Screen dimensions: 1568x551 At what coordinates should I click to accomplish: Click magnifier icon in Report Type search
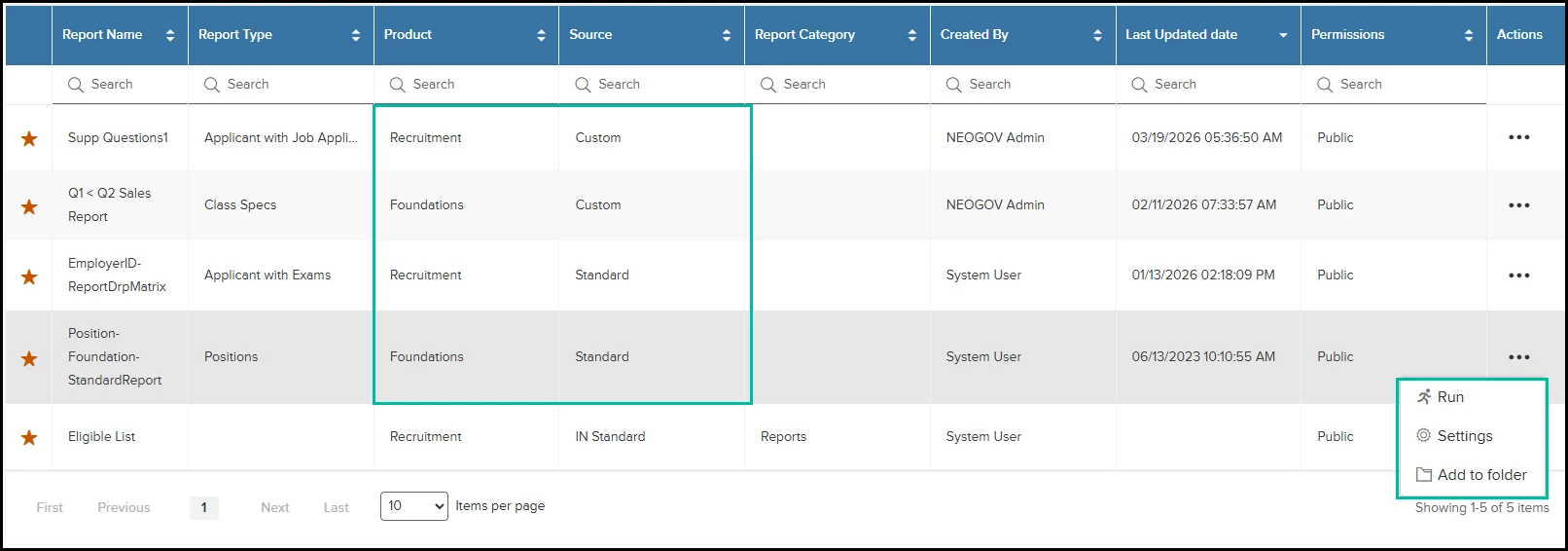(211, 85)
